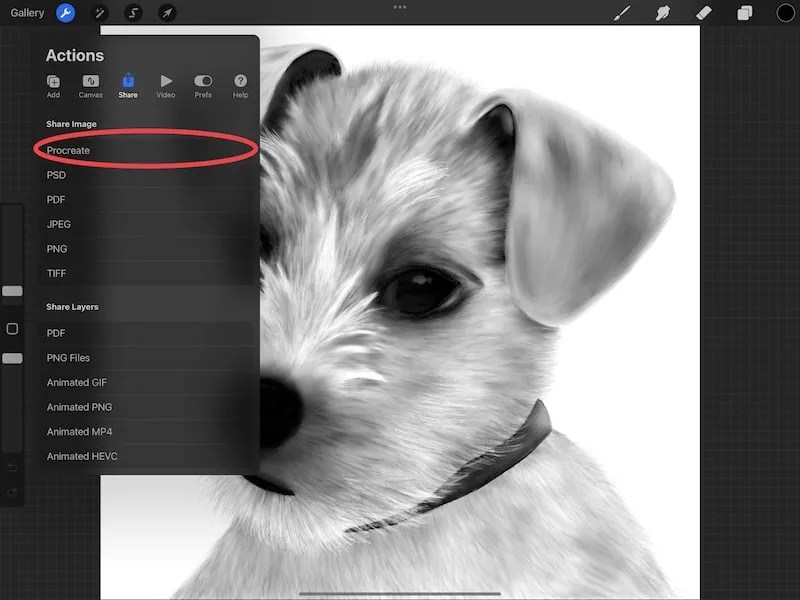Switch to the Video tab in Actions
This screenshot has height=600, width=800.
[x=165, y=85]
